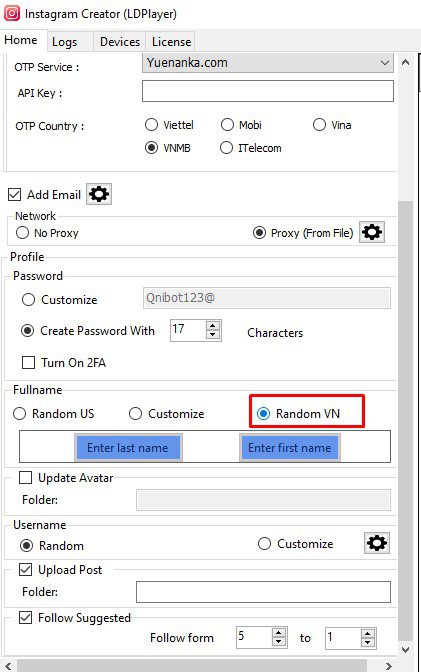Screen dimensions: 421x672
Task: Enable the Turn On 2FA checkbox
Action: click(28, 363)
